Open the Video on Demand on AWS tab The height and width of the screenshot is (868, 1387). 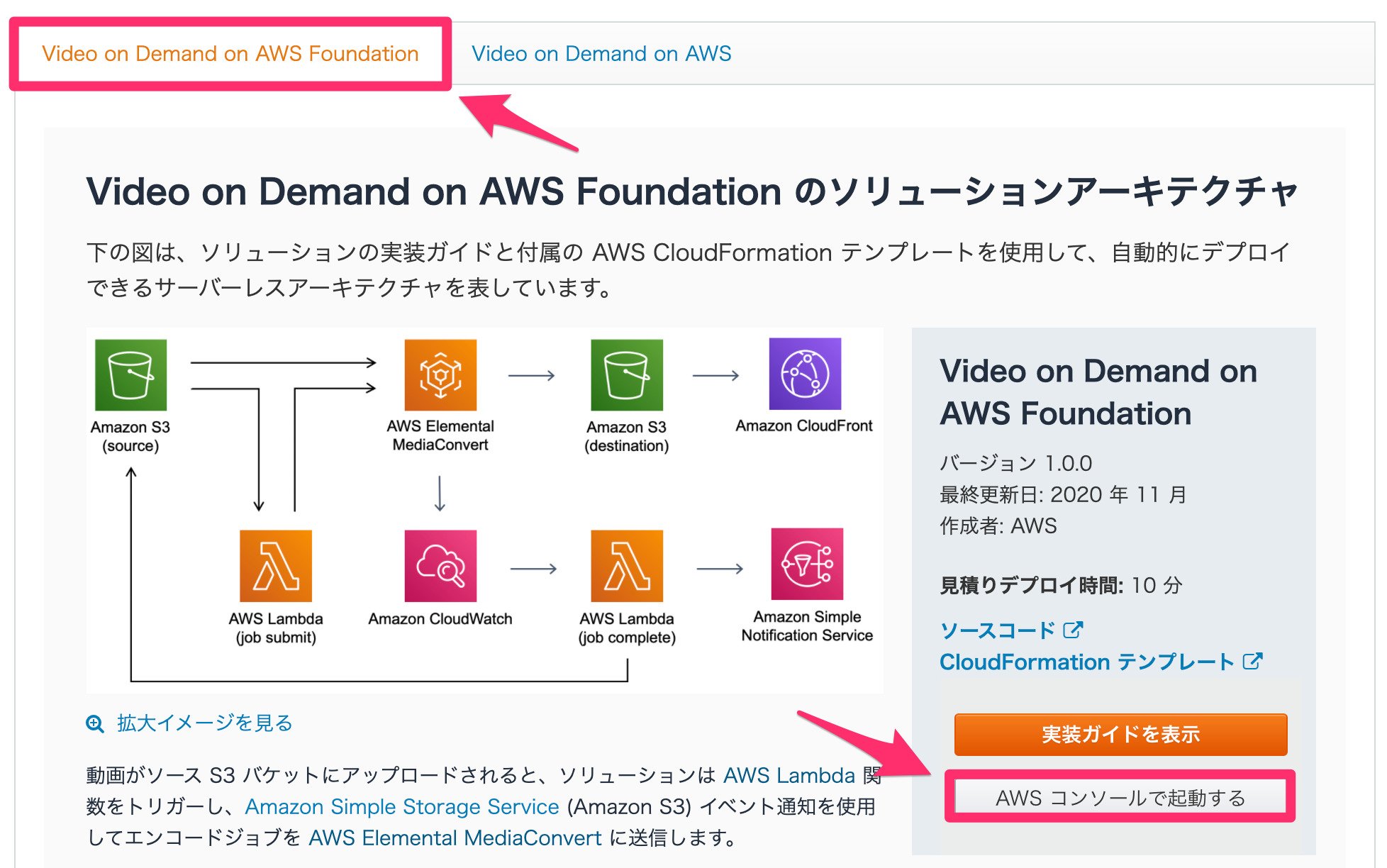(x=601, y=54)
